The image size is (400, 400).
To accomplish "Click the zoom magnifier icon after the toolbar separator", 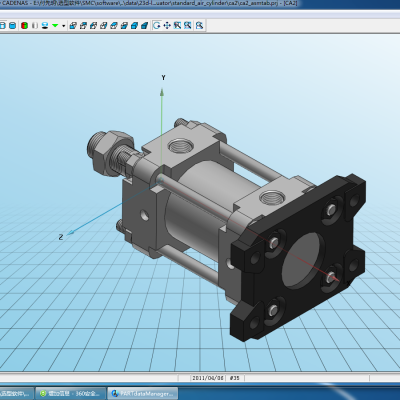I will [x=199, y=25].
